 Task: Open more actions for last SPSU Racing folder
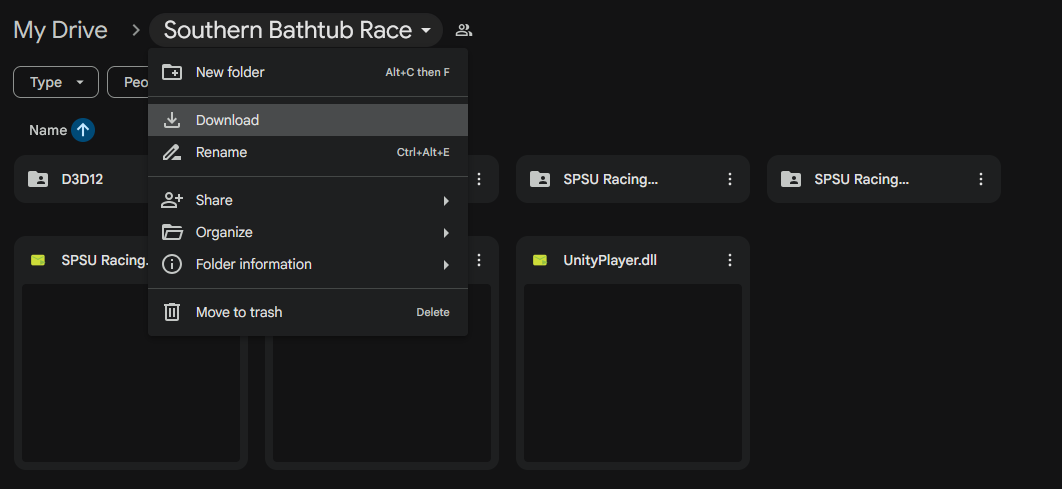[x=981, y=179]
